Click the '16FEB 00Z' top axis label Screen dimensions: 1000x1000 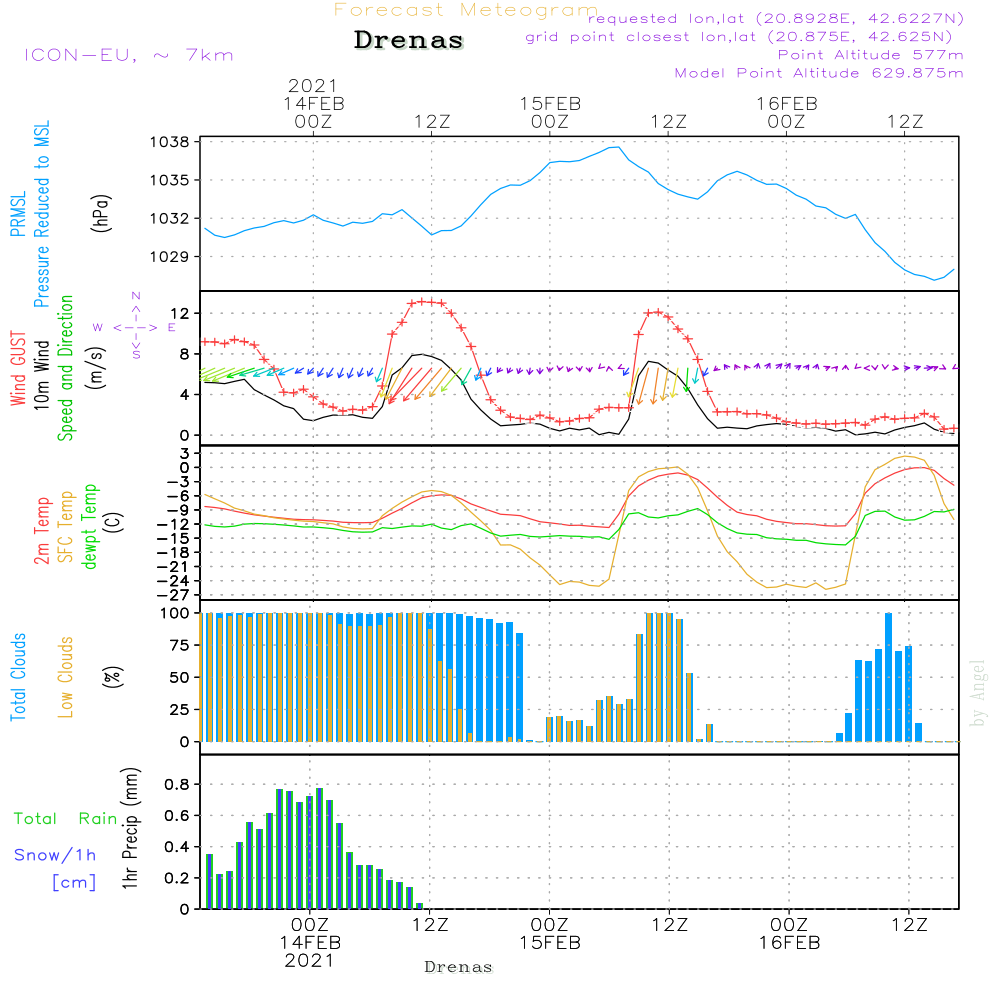click(786, 112)
